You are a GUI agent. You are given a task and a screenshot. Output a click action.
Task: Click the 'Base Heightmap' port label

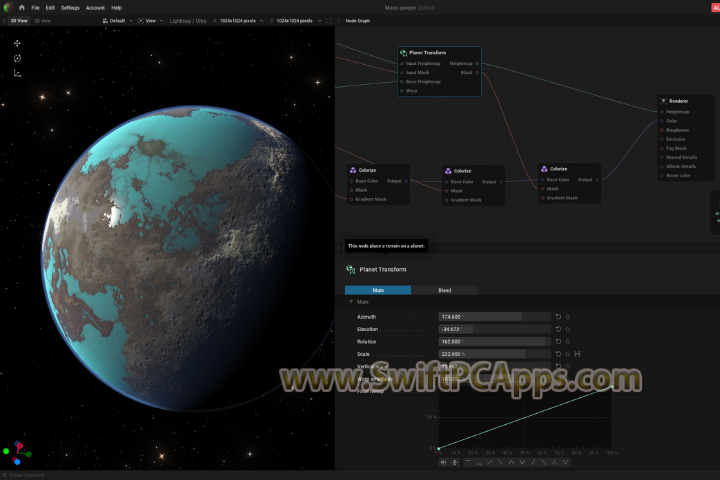coord(423,81)
